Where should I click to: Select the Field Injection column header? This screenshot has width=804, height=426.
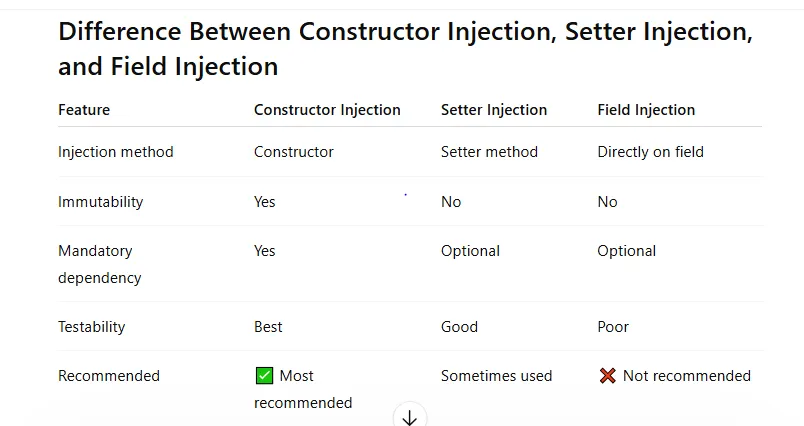point(646,110)
